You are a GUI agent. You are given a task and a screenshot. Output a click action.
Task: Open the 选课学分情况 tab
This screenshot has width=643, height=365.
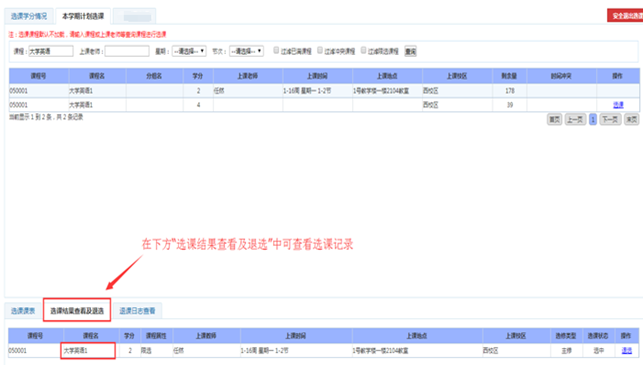point(29,16)
